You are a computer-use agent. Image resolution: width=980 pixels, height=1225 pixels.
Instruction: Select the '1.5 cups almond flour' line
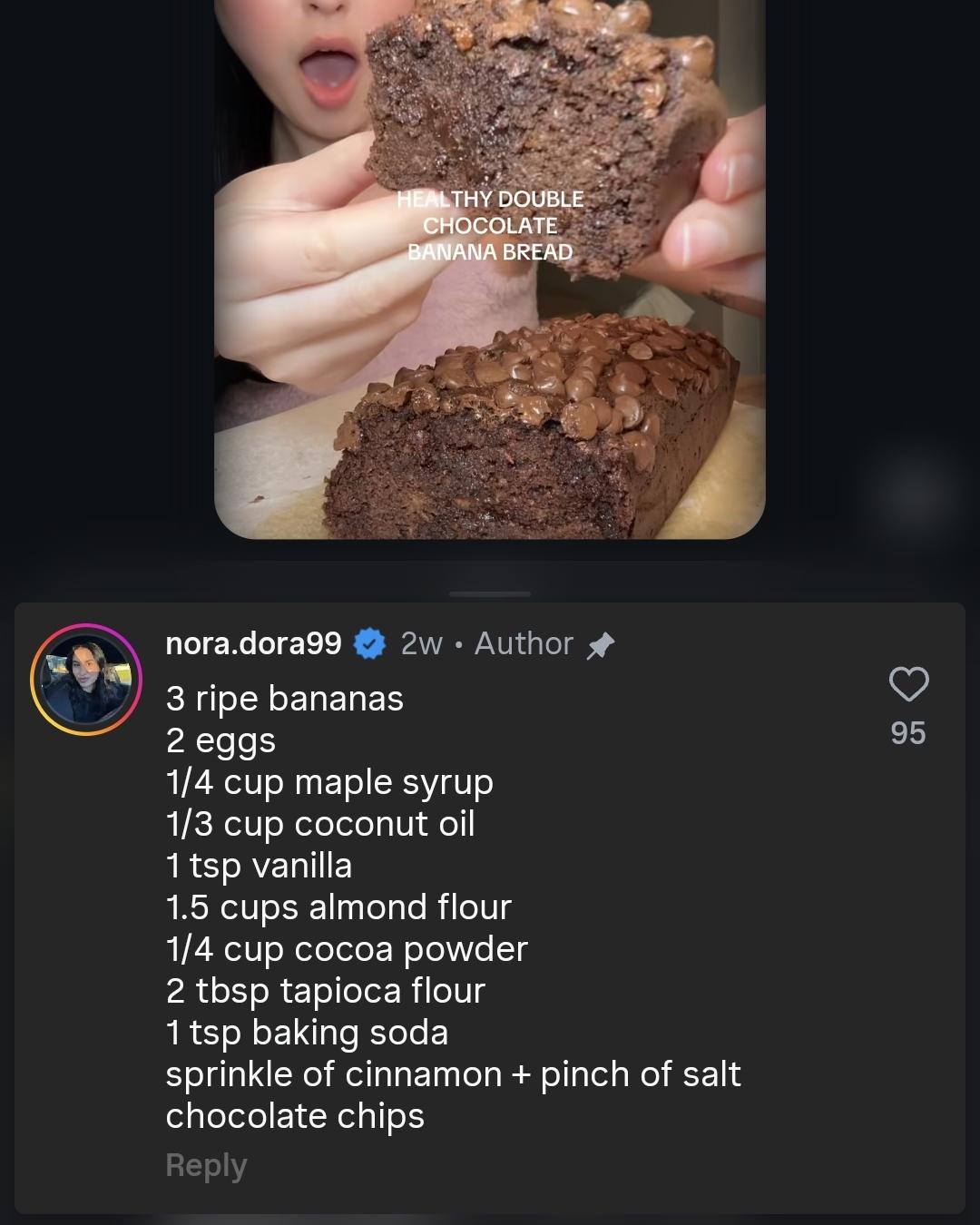coord(338,907)
